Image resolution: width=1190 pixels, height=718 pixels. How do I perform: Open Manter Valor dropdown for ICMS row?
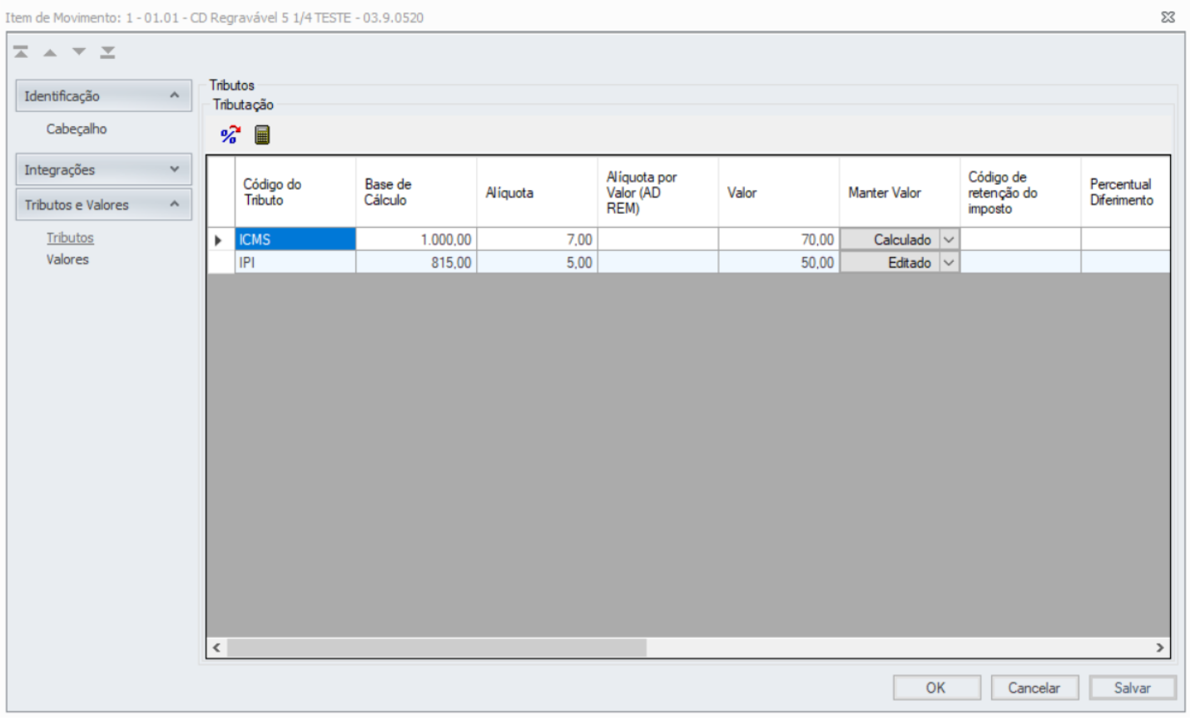949,240
